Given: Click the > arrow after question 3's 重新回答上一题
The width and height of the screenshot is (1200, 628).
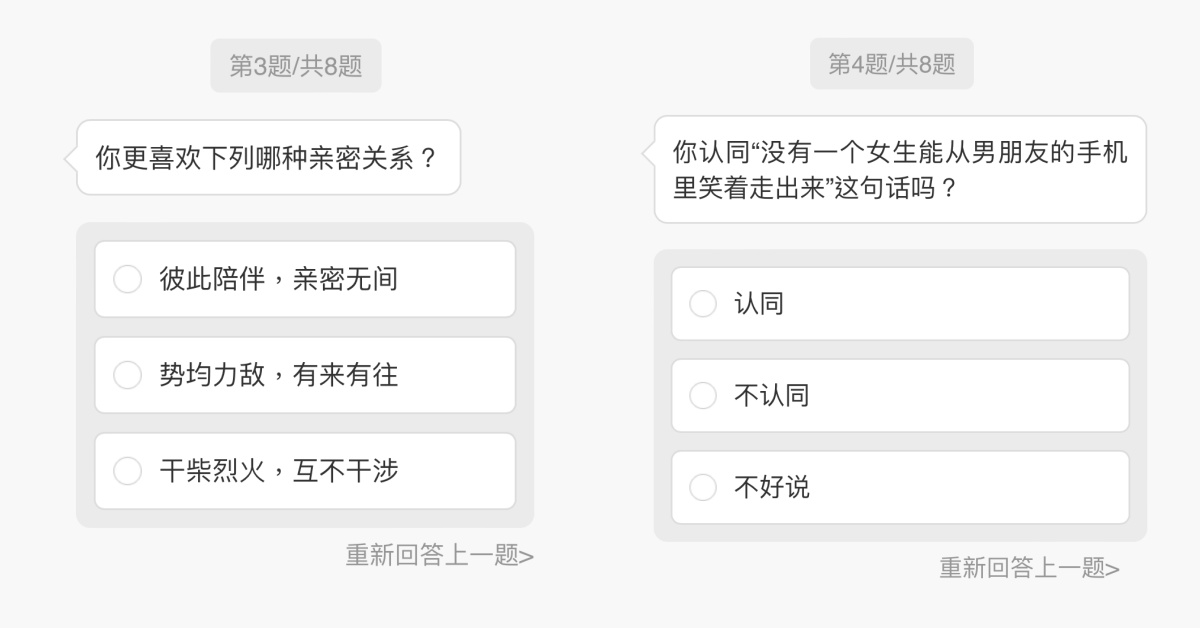Looking at the screenshot, I should pyautogui.click(x=527, y=556).
